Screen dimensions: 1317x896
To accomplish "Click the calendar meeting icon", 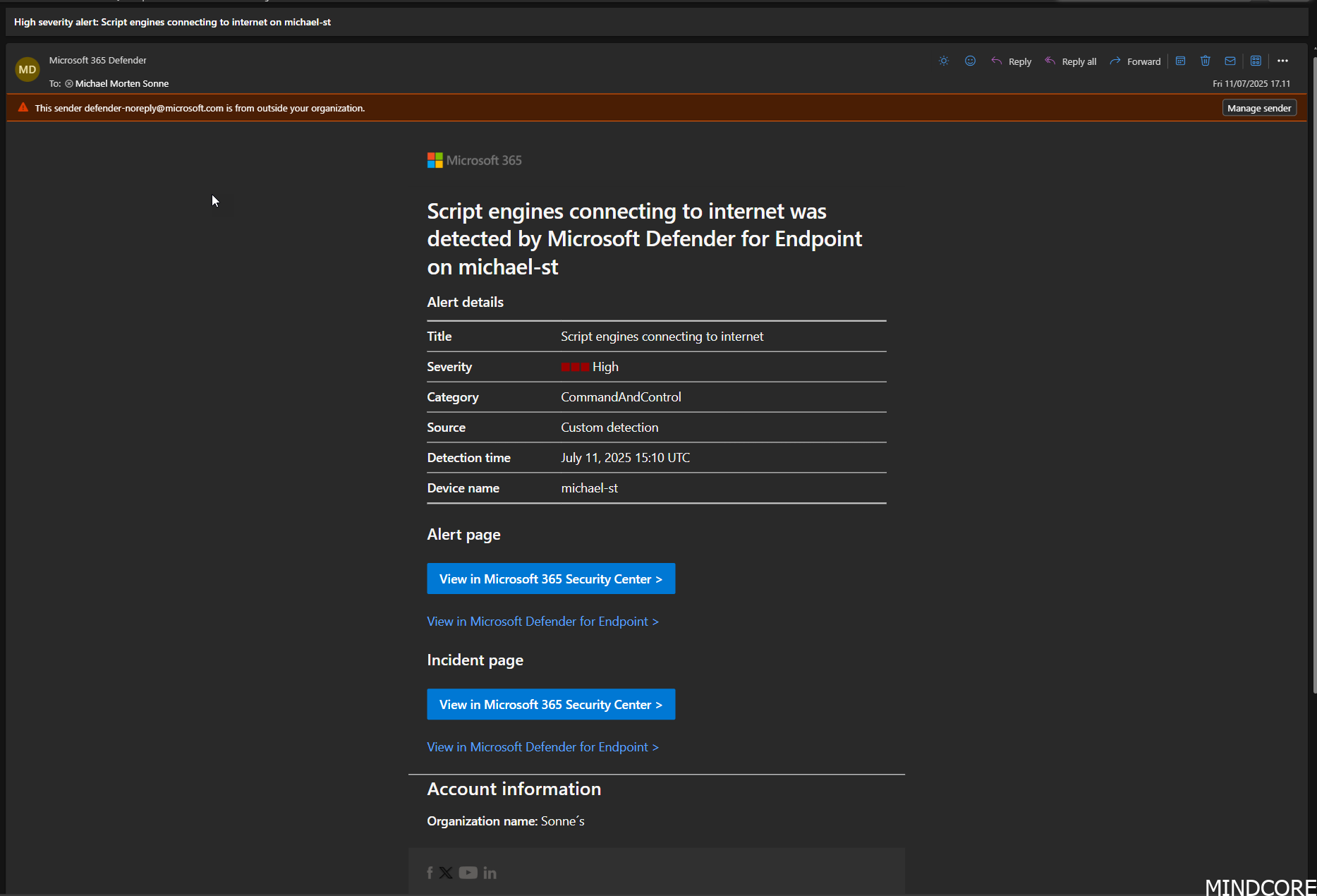I will (x=1181, y=61).
